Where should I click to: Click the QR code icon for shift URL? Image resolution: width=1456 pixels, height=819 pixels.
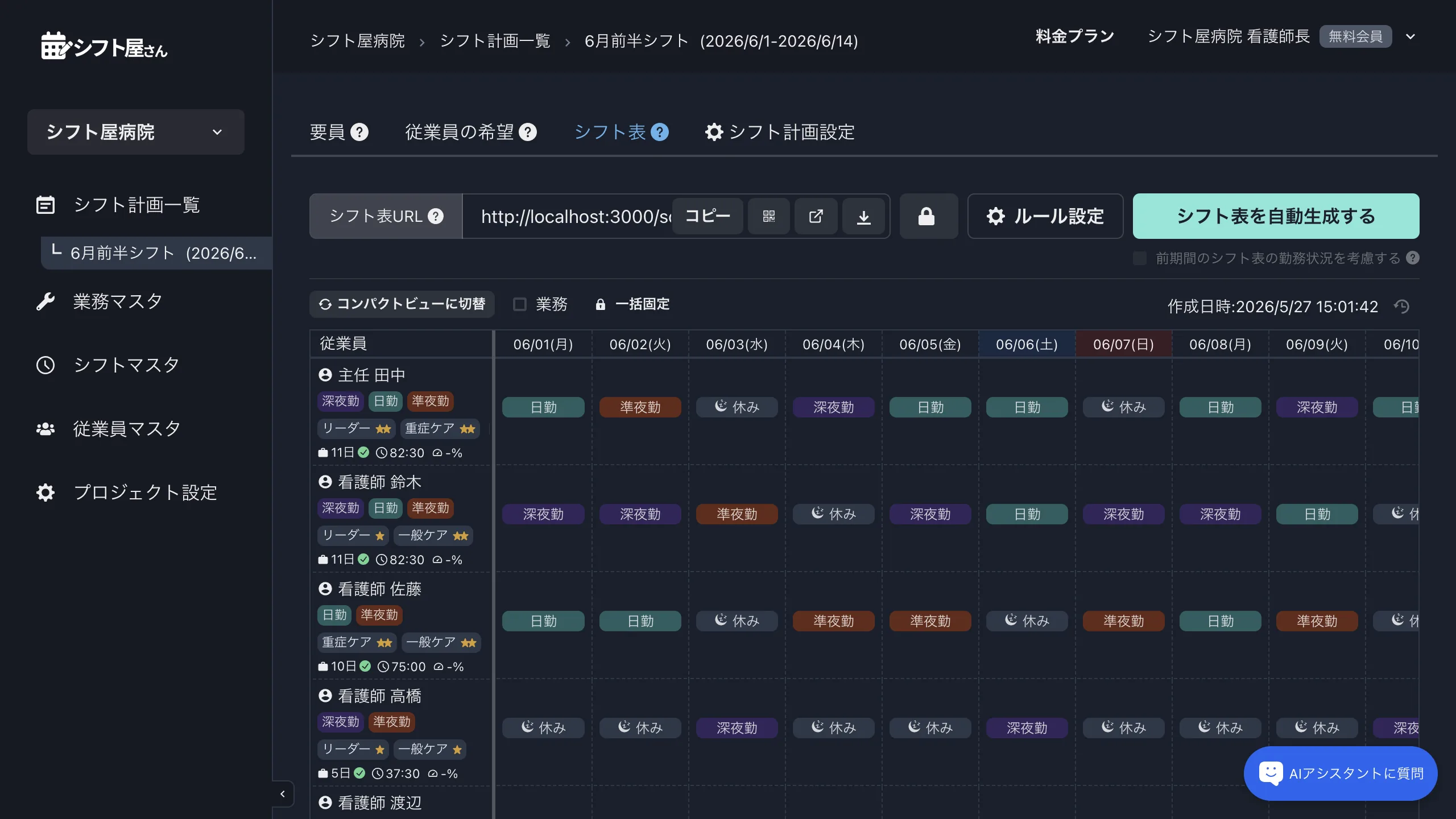[x=769, y=216]
